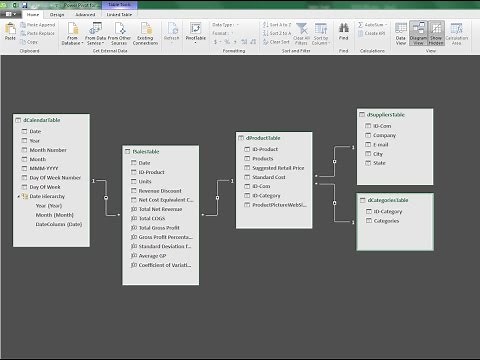Select relationship line between calendar and sales

pyautogui.click(x=106, y=198)
